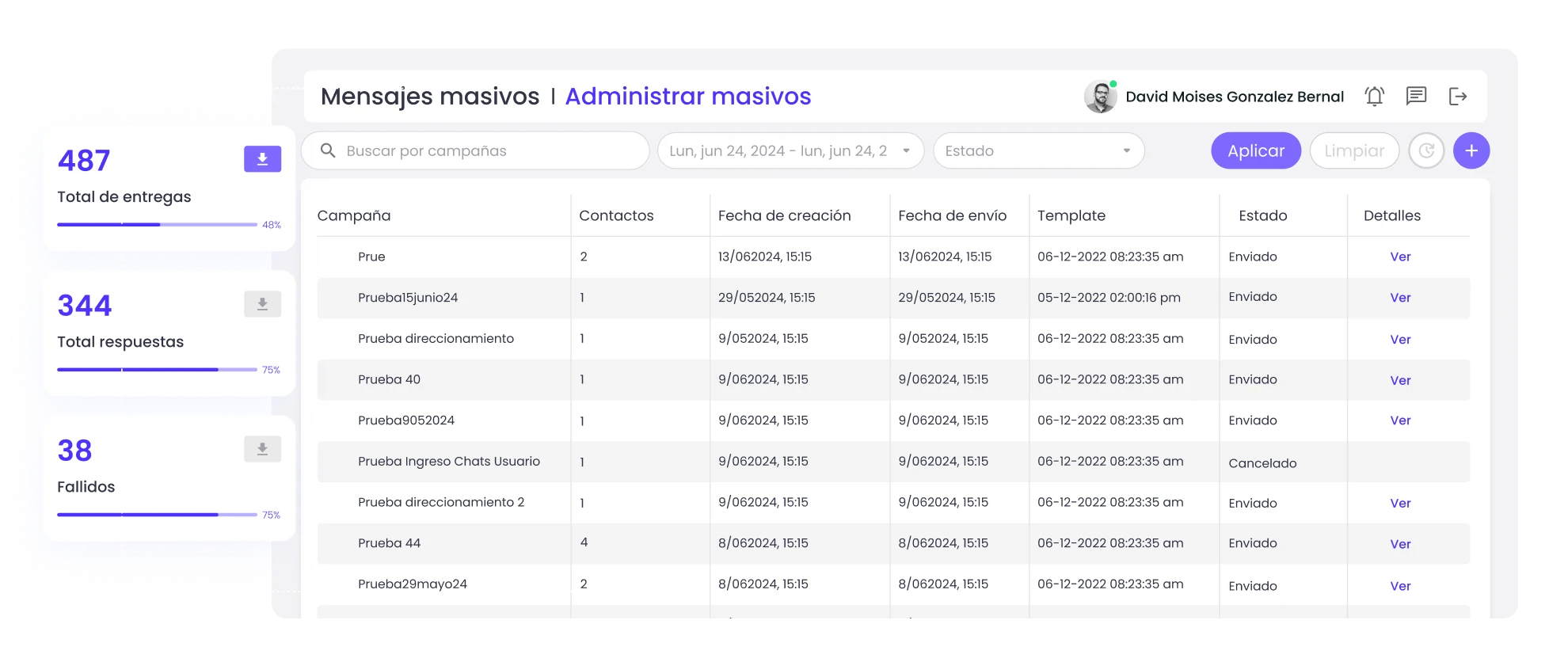The image size is (1568, 662).
Task: Download the Total de entregas report
Action: pyautogui.click(x=262, y=159)
